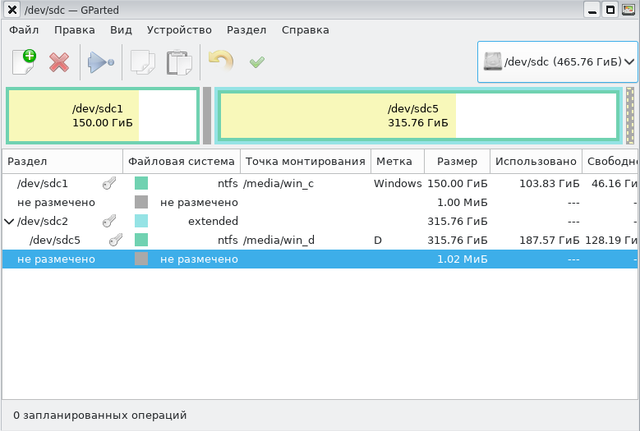Sort by Файловая система column header
The image size is (640, 431).
coord(181,161)
